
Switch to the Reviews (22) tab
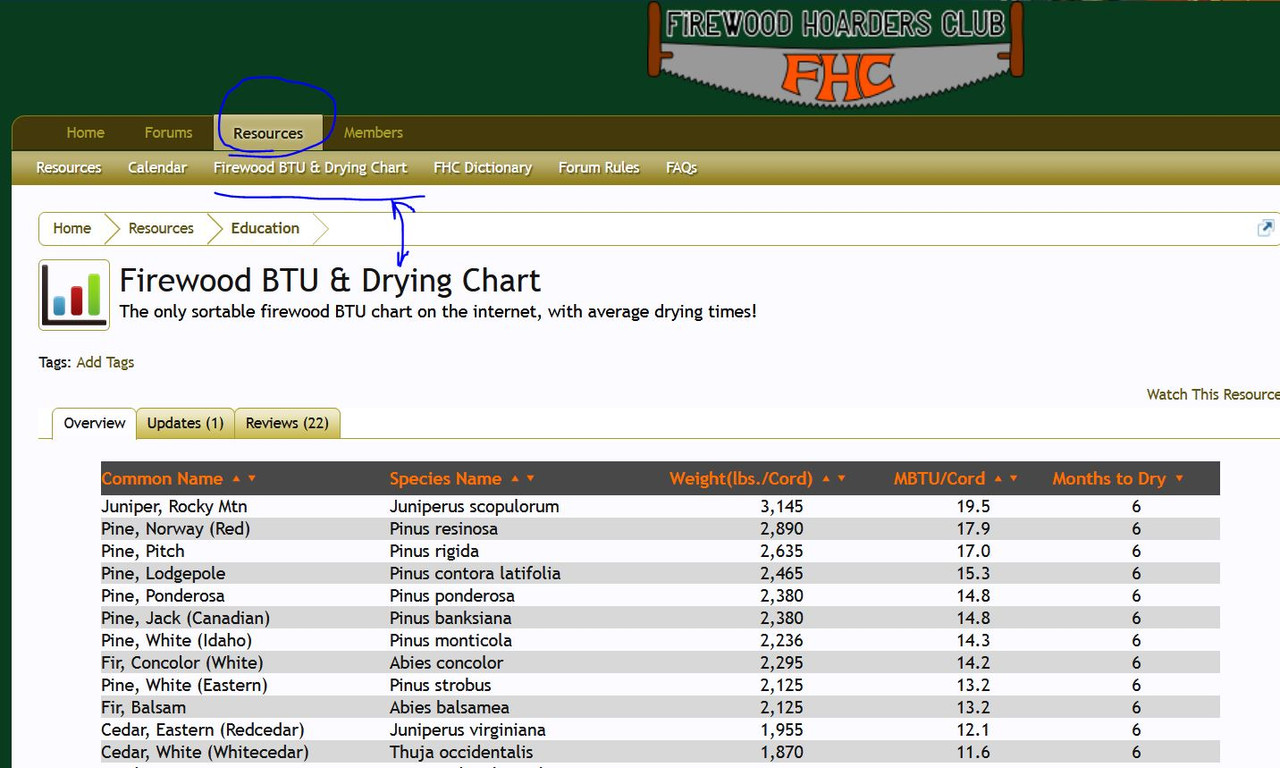pyautogui.click(x=287, y=423)
